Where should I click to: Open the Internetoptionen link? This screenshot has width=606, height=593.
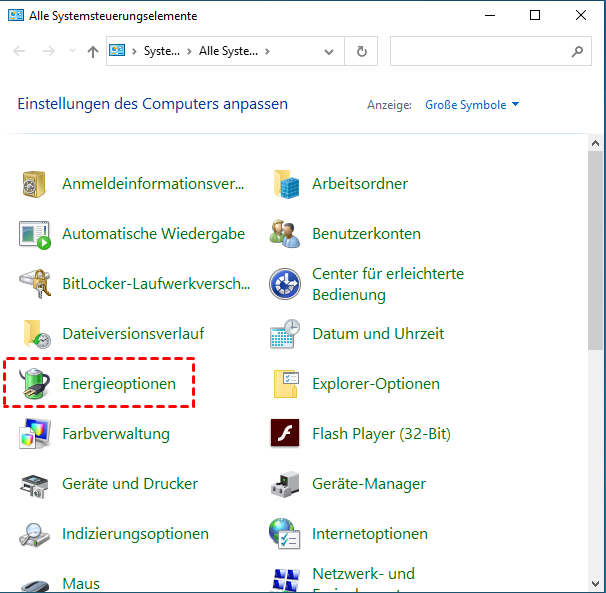click(x=370, y=534)
